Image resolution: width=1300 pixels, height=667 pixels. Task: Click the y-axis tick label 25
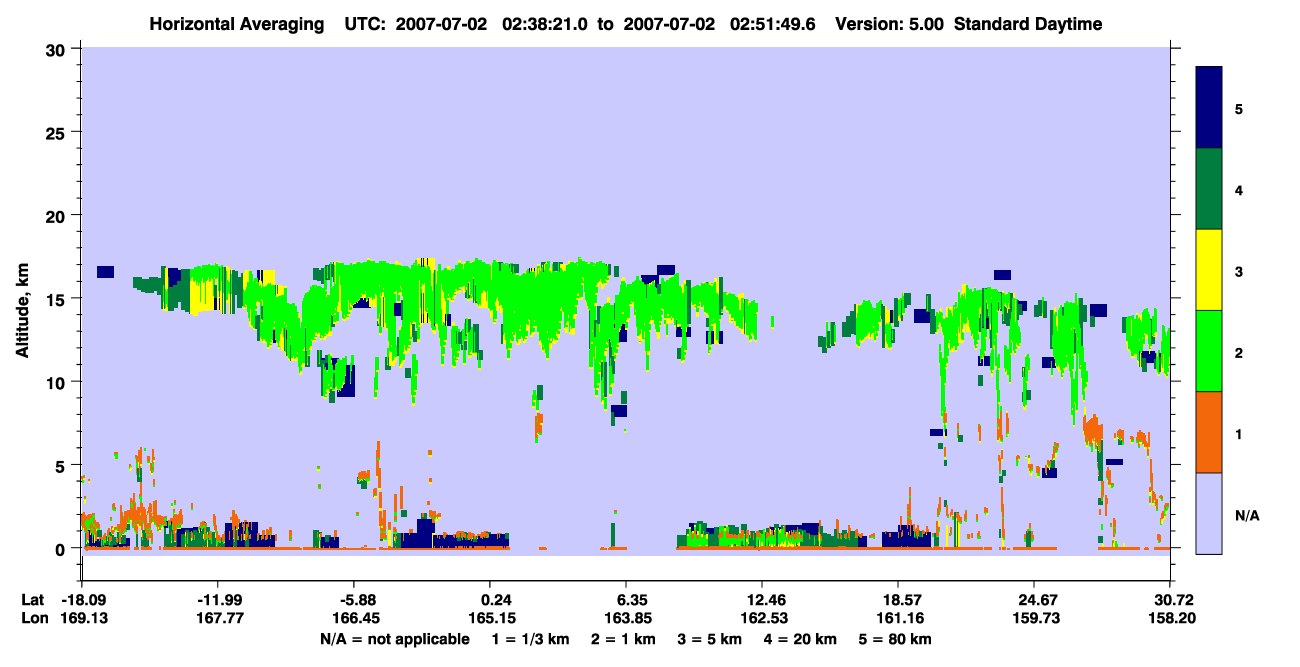[x=58, y=133]
